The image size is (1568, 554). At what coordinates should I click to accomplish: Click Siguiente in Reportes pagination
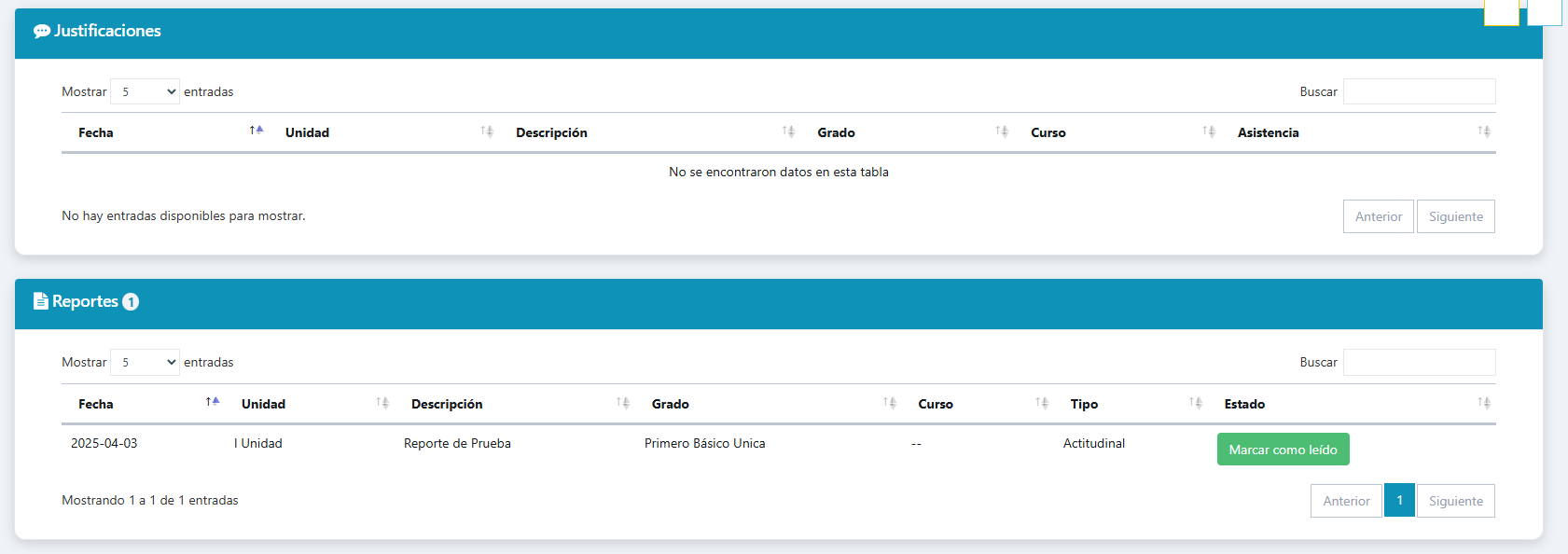(x=1456, y=501)
